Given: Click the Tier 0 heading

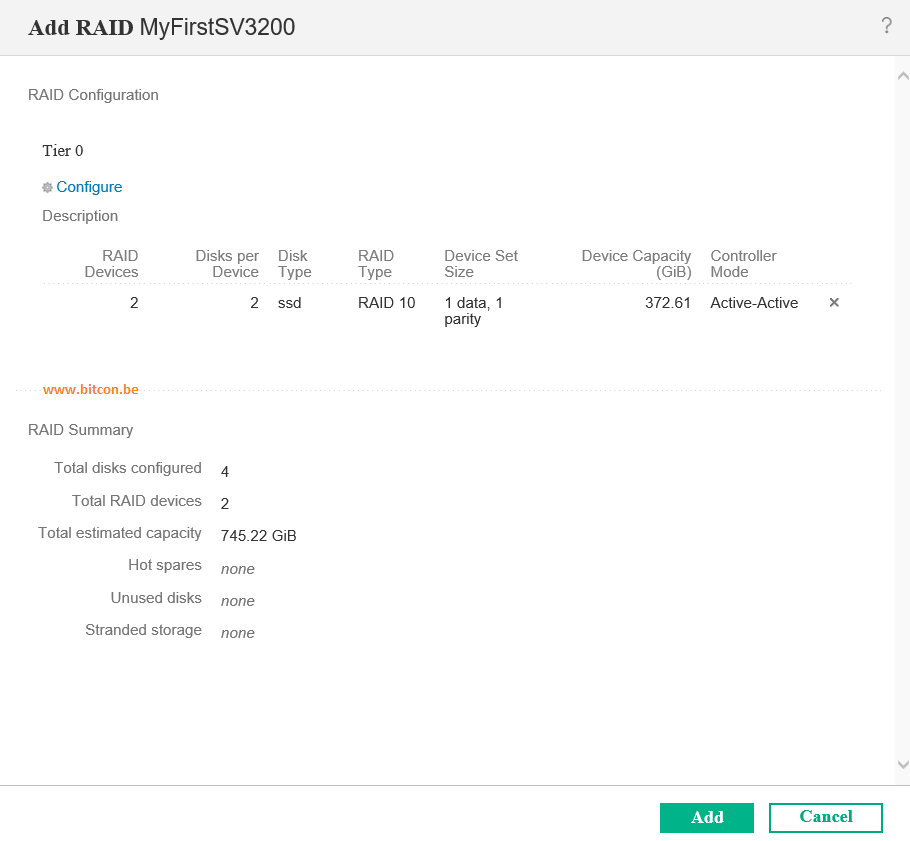Looking at the screenshot, I should 63,151.
